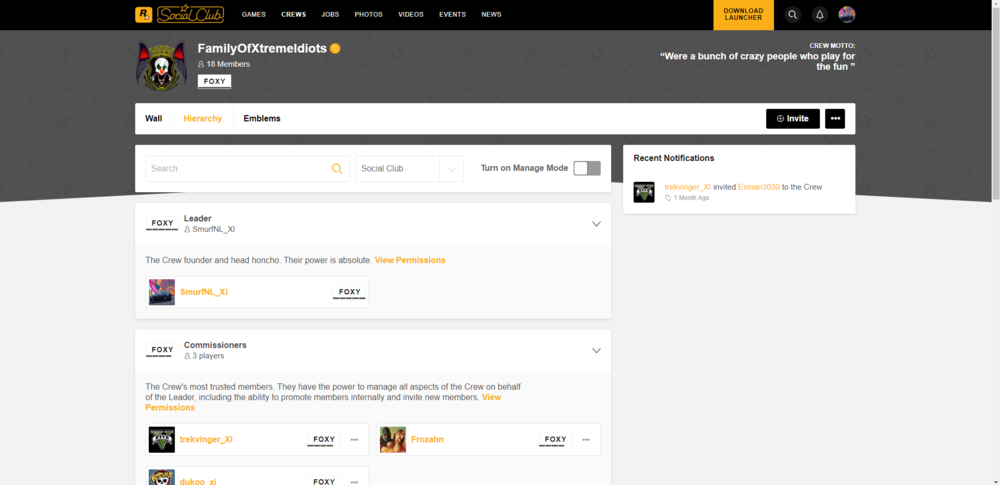The image size is (1000, 485).
Task: Open SmurfNL_XI member avatar thumbnail
Action: point(162,292)
